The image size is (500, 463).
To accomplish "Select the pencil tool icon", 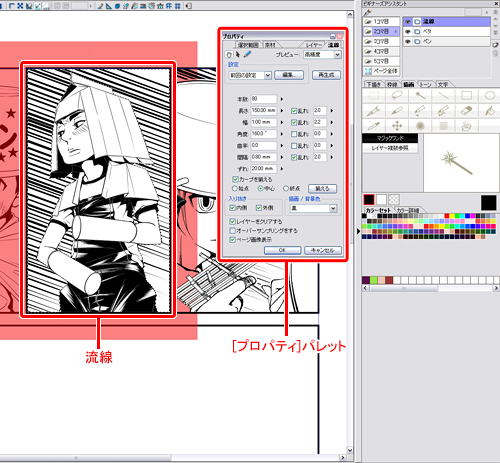I will pyautogui.click(x=397, y=111).
